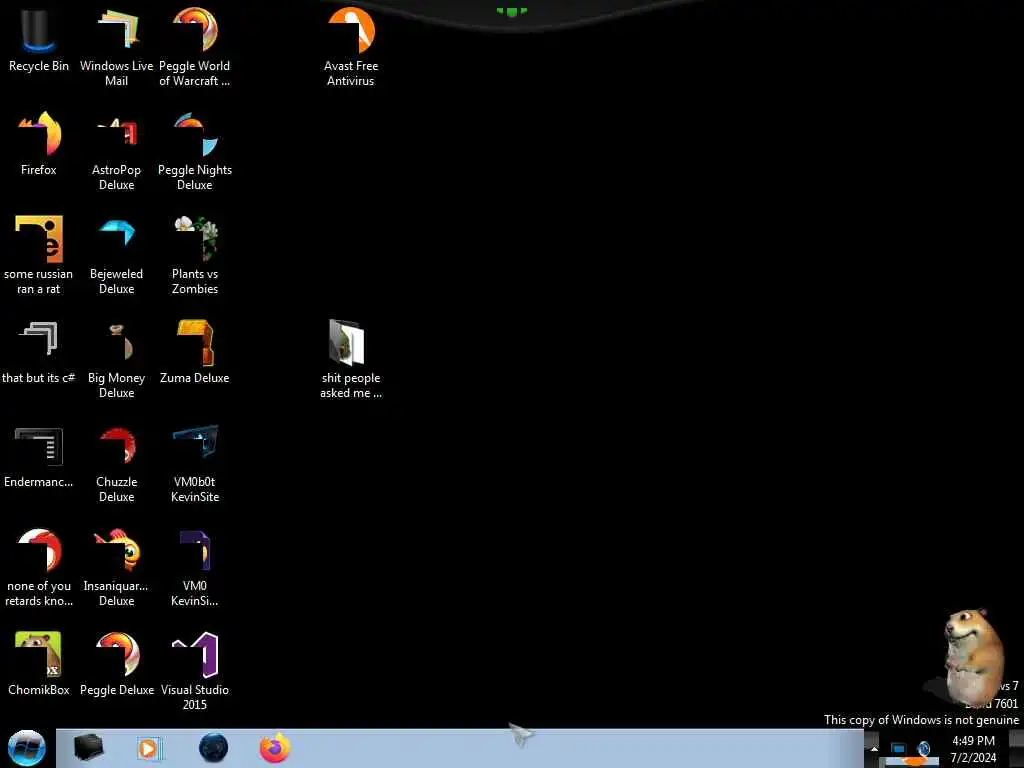The height and width of the screenshot is (768, 1024).
Task: Open the black box taskbar app
Action: pos(88,748)
